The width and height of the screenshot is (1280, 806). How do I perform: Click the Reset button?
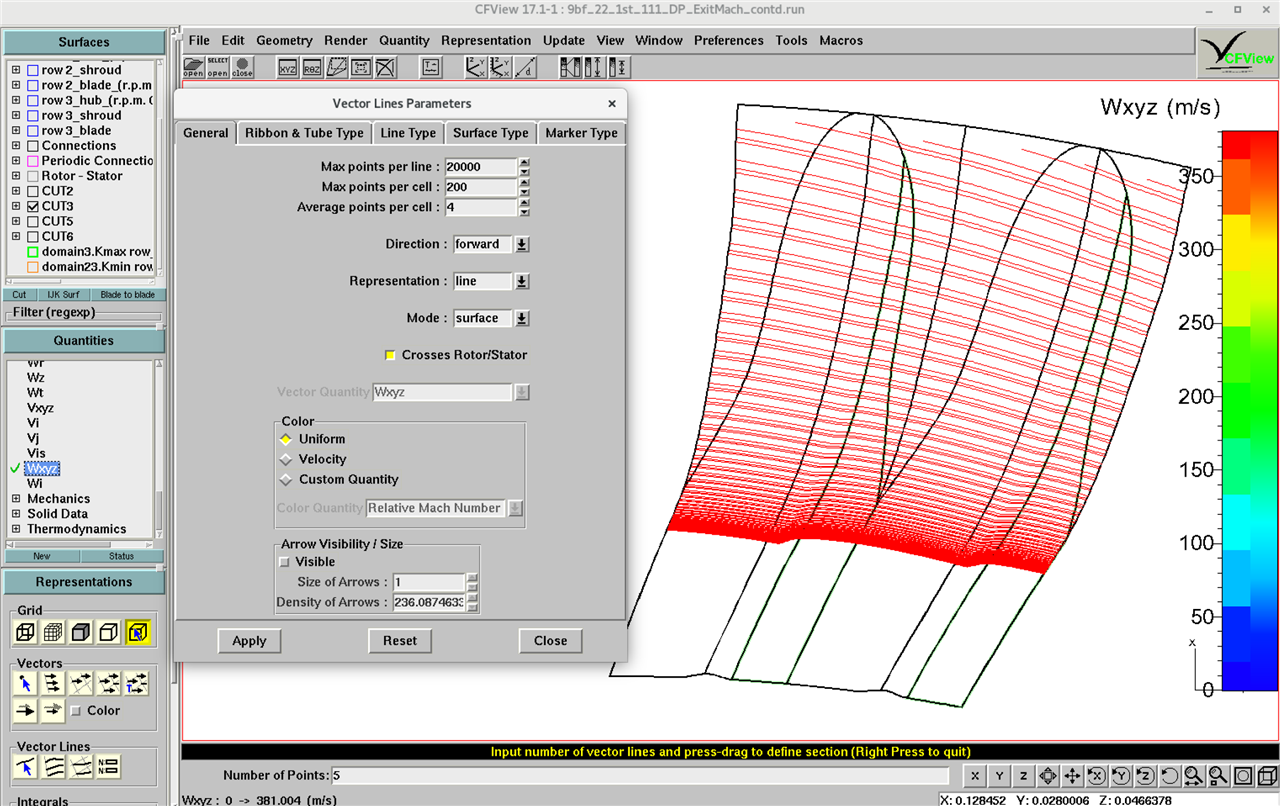pyautogui.click(x=400, y=641)
